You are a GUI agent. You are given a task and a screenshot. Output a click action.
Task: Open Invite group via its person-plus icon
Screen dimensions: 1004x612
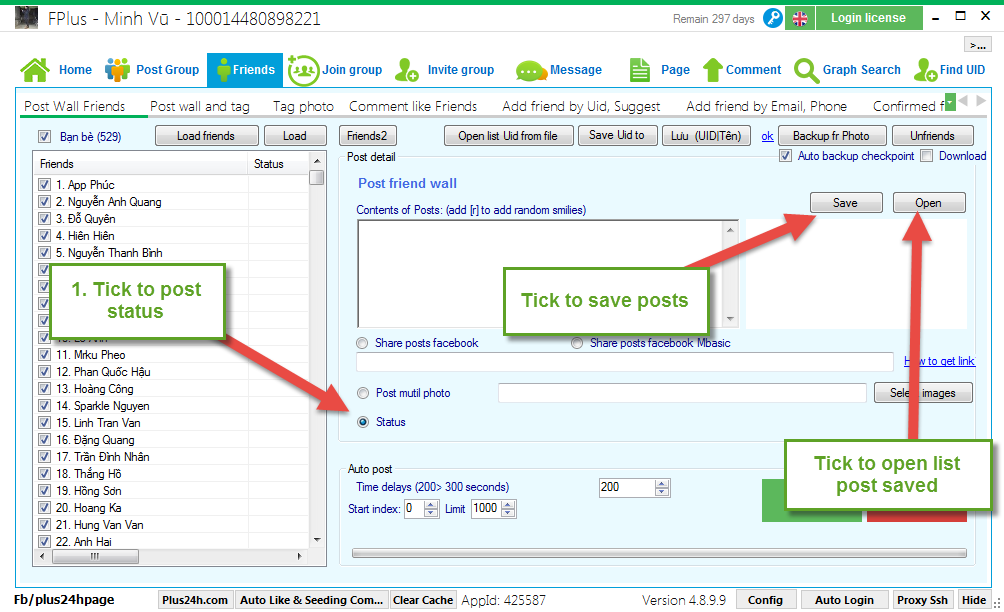(406, 70)
